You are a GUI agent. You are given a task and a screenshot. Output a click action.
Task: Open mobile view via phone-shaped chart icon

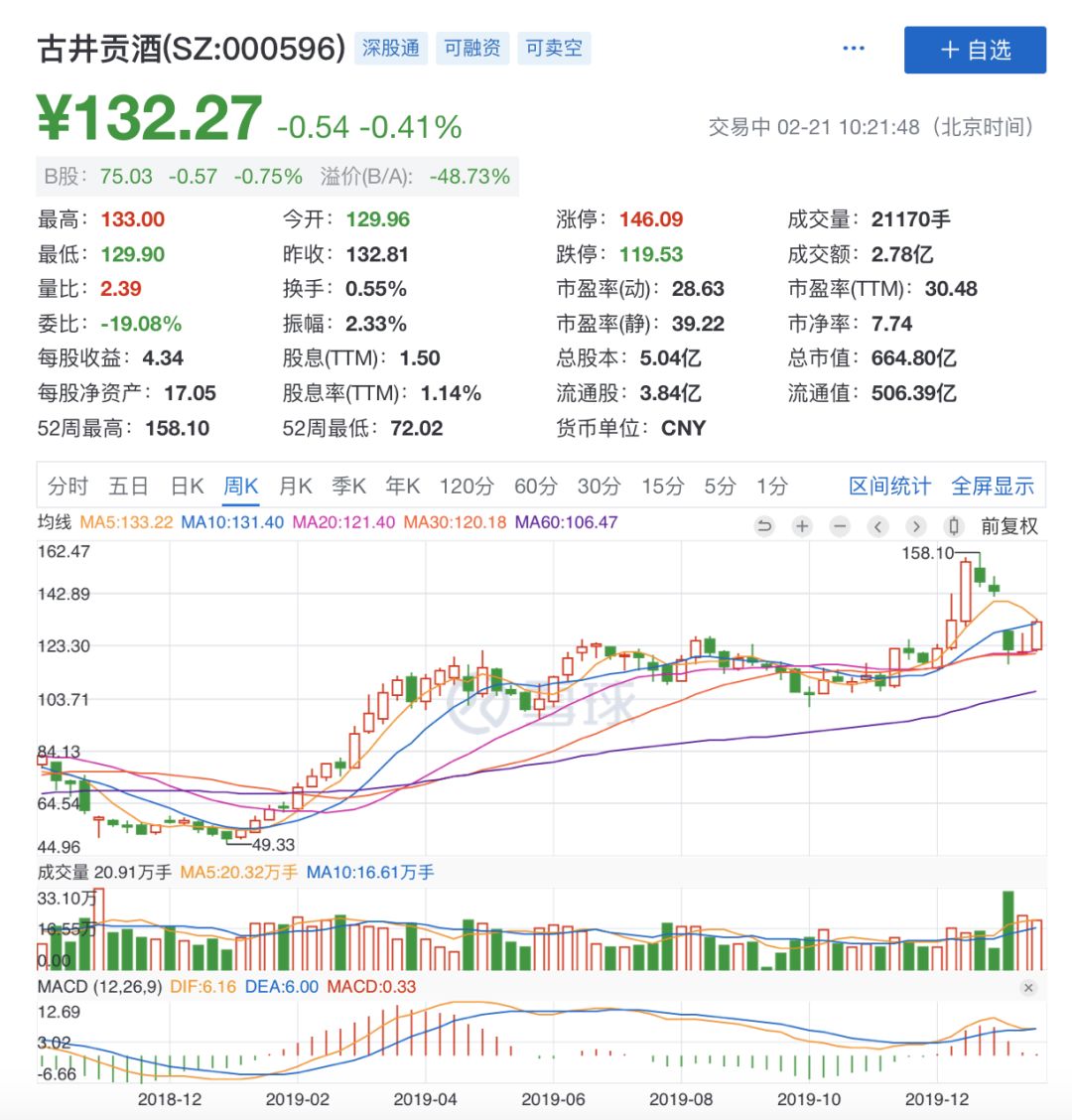point(954,526)
